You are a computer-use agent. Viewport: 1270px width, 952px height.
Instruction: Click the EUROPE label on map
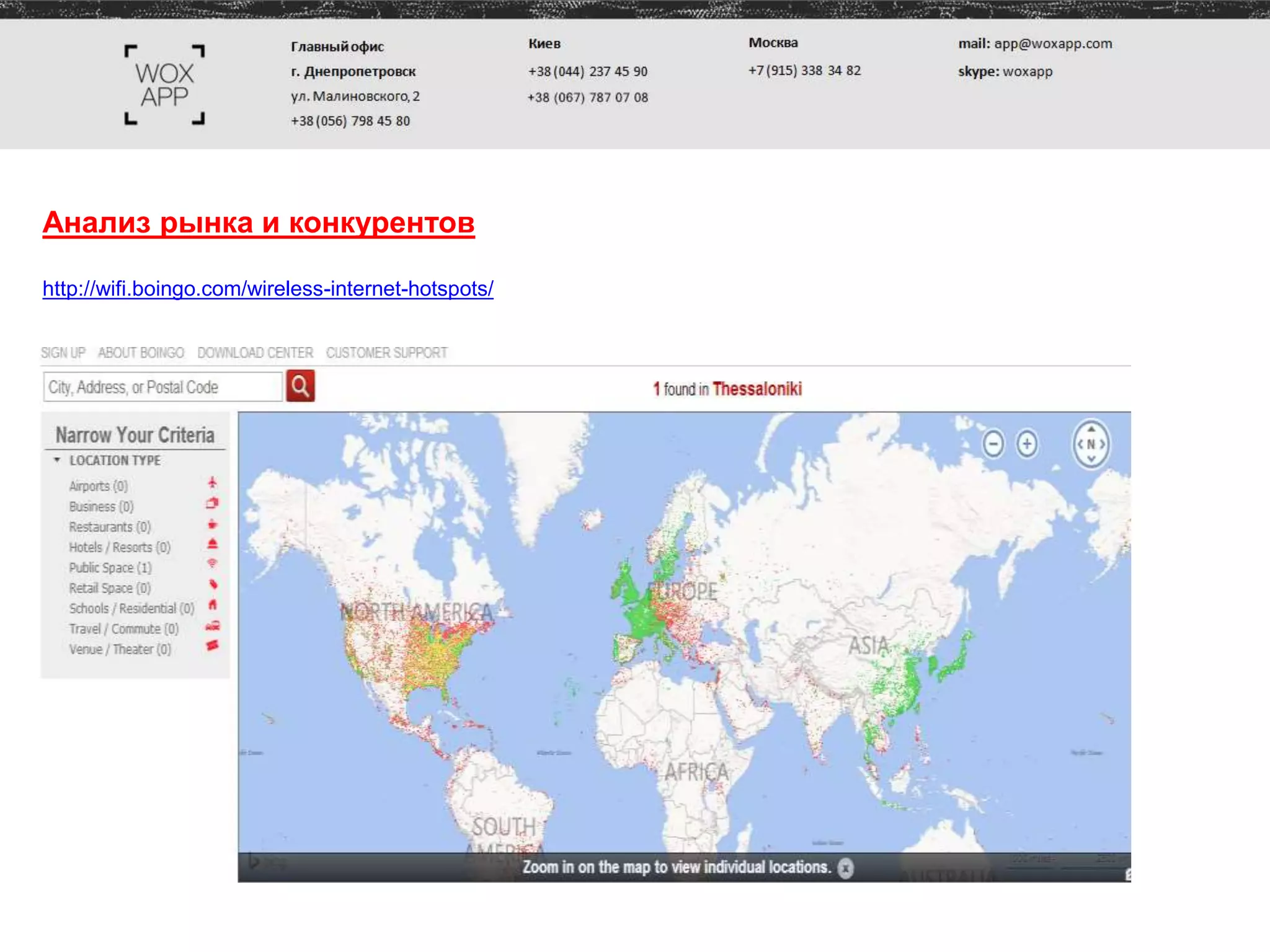pos(682,591)
